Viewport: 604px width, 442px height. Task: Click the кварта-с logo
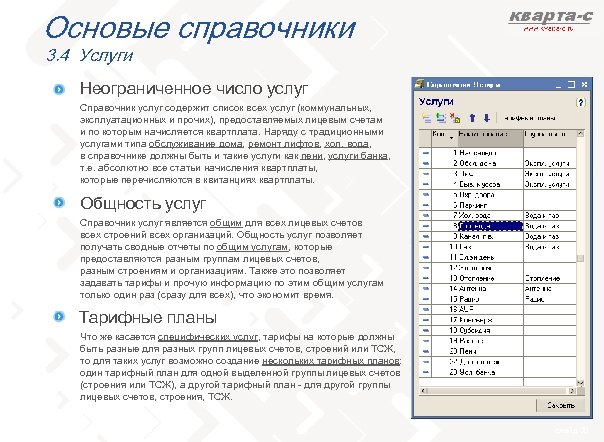550,20
